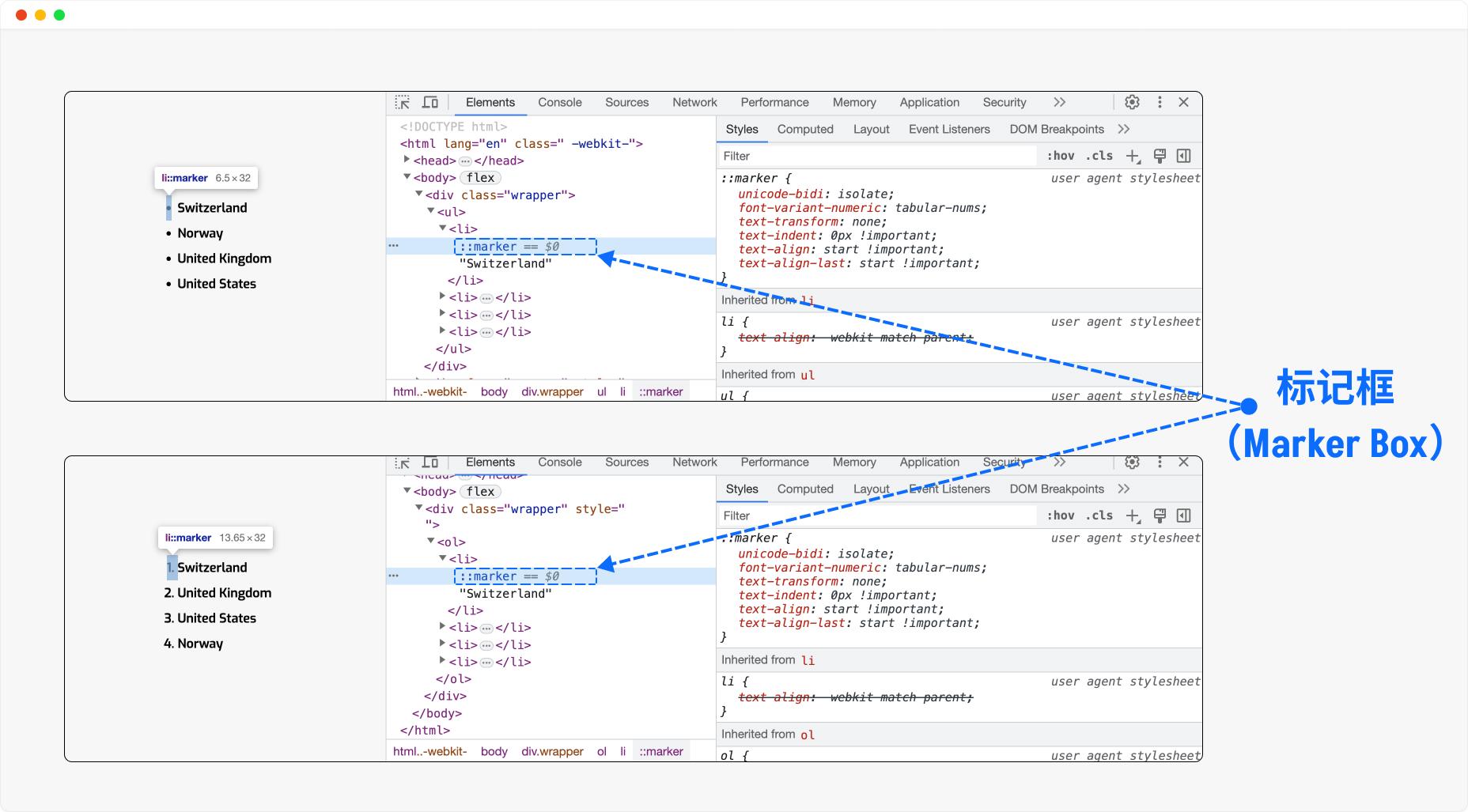Open Sources tab in bulleted-list DevTools

[x=627, y=103]
